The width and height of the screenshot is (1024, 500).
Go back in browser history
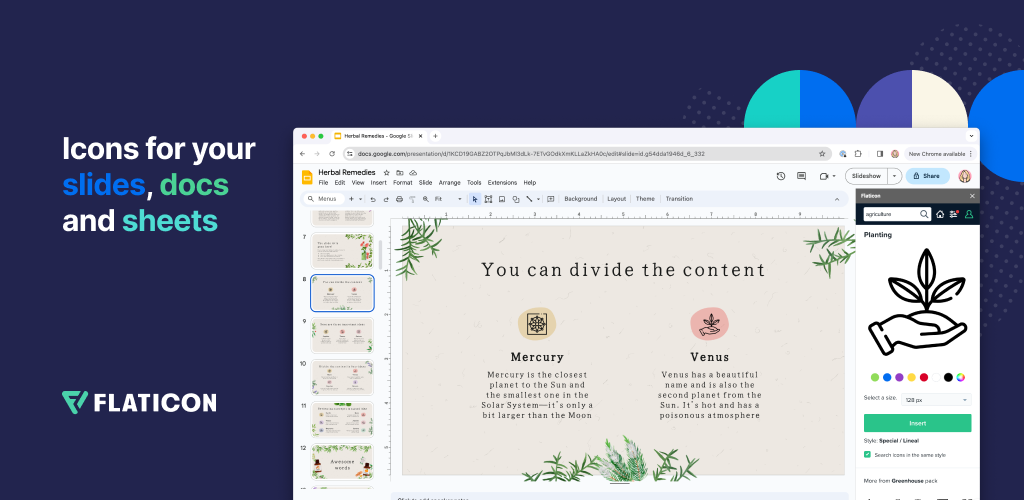click(x=302, y=154)
